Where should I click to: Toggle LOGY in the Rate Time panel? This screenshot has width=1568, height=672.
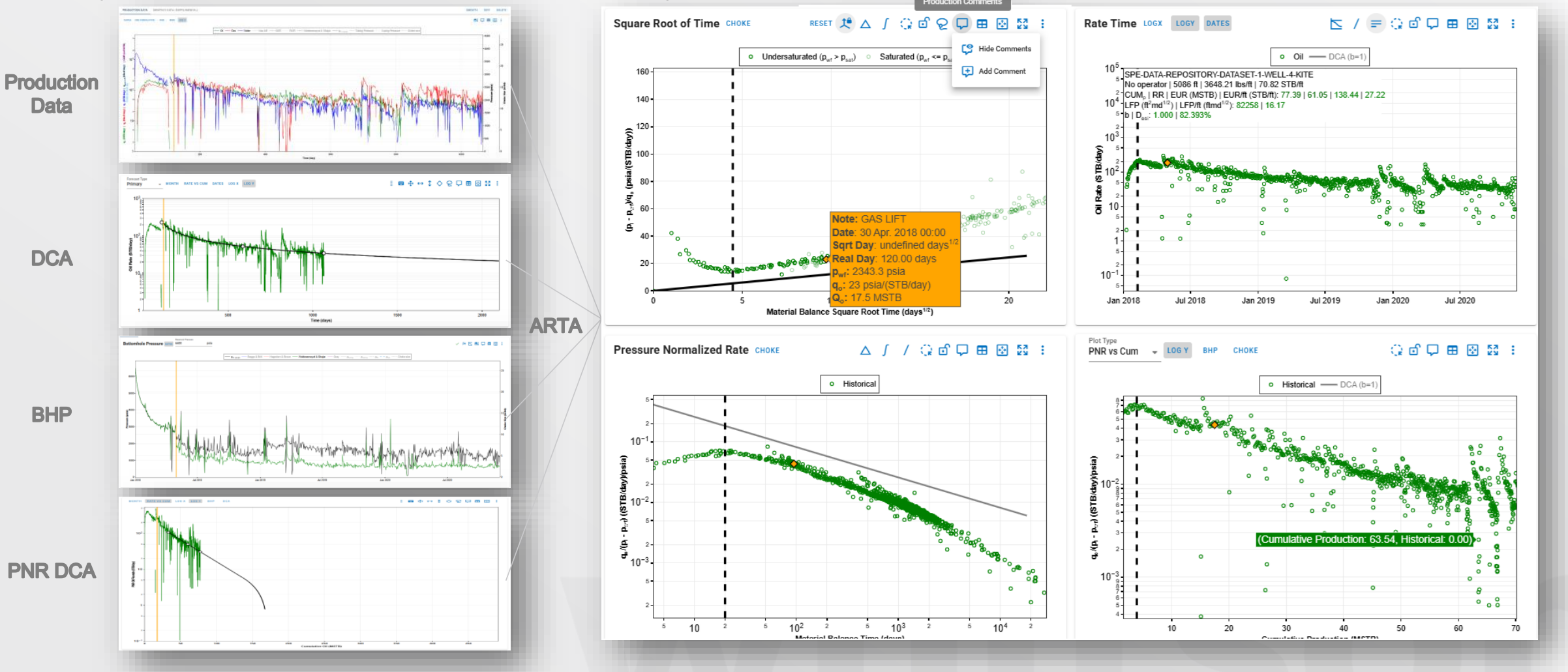click(x=1184, y=23)
